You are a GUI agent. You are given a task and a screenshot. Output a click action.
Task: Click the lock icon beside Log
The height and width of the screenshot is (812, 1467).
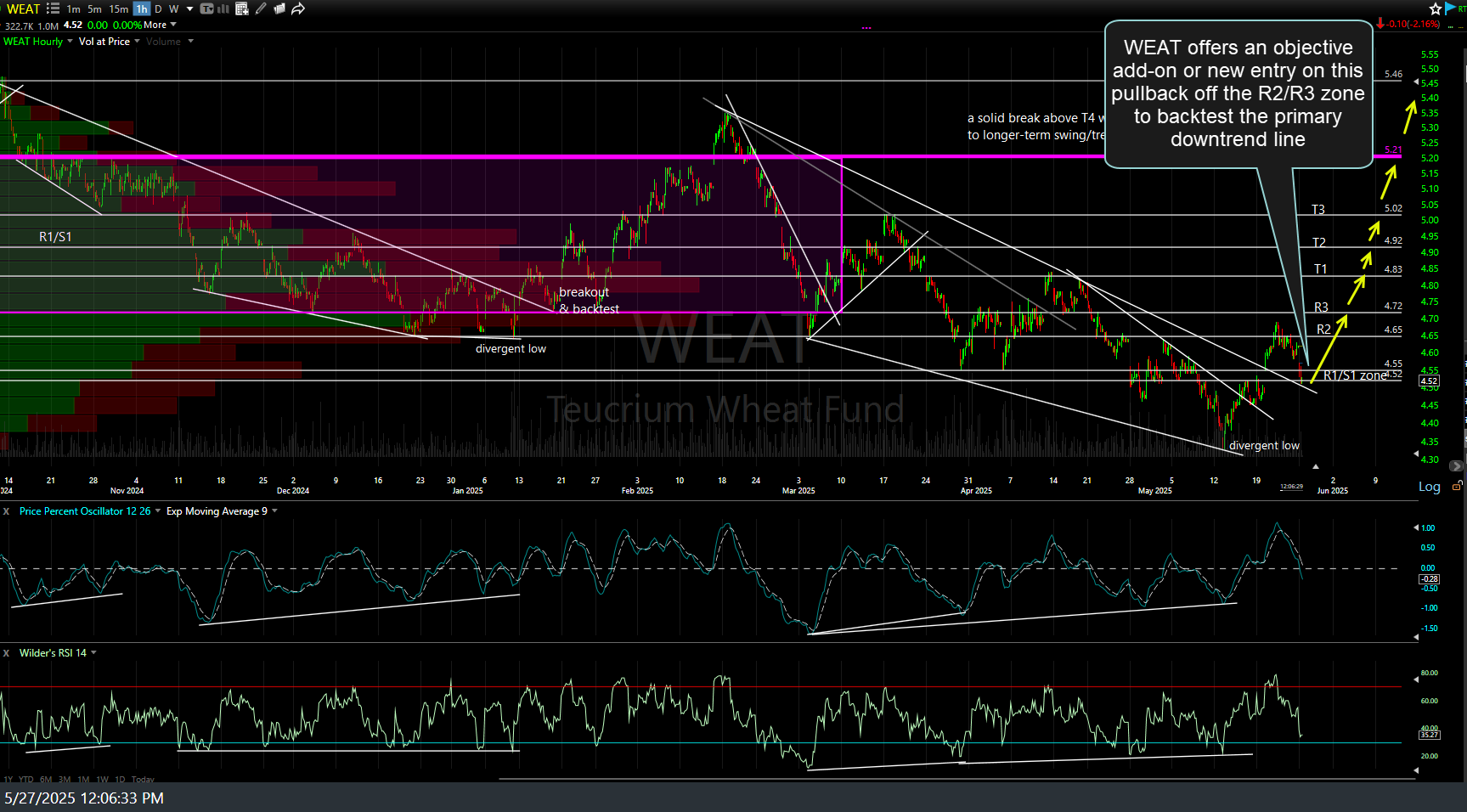1457,486
